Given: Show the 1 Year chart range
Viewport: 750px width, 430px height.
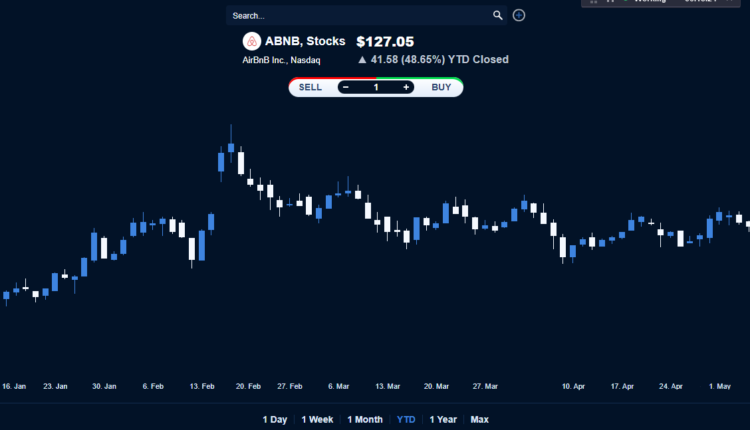Looking at the screenshot, I should 443,420.
